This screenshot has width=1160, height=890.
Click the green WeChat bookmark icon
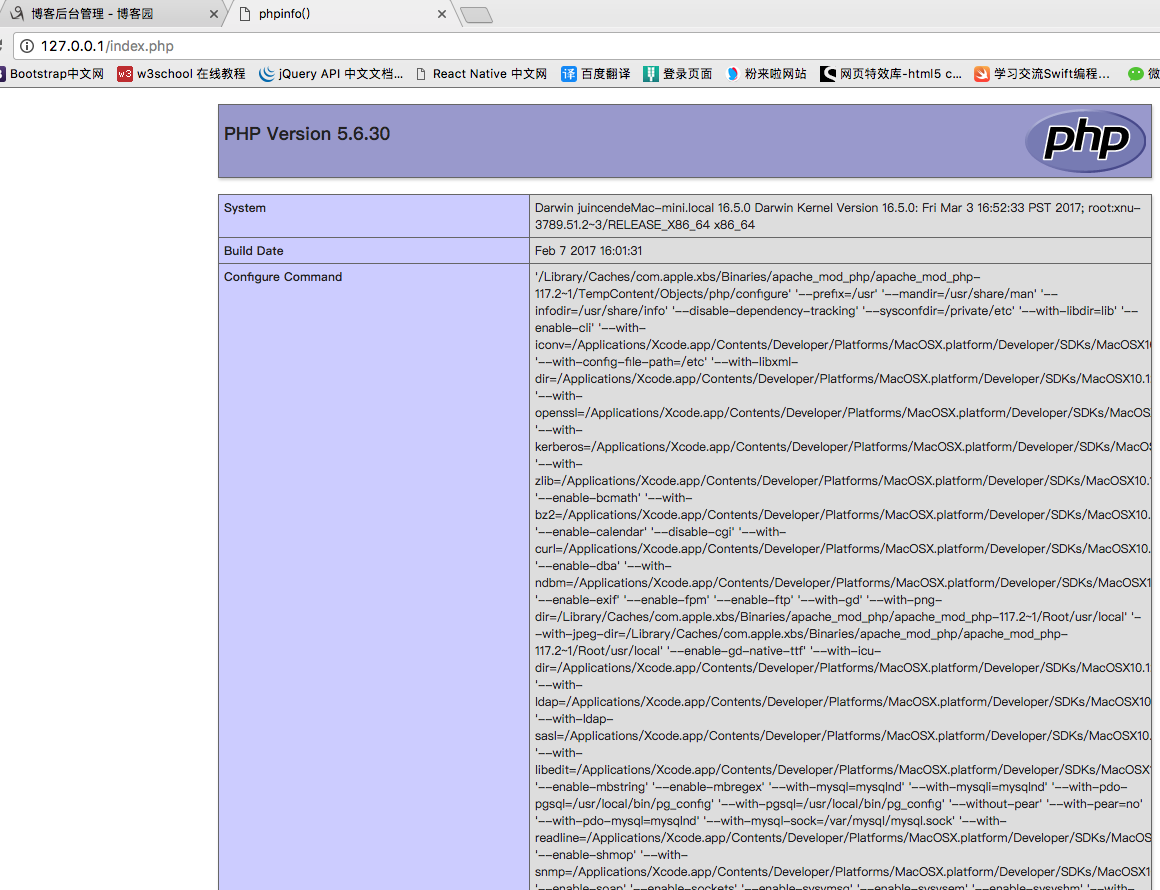coord(1136,74)
